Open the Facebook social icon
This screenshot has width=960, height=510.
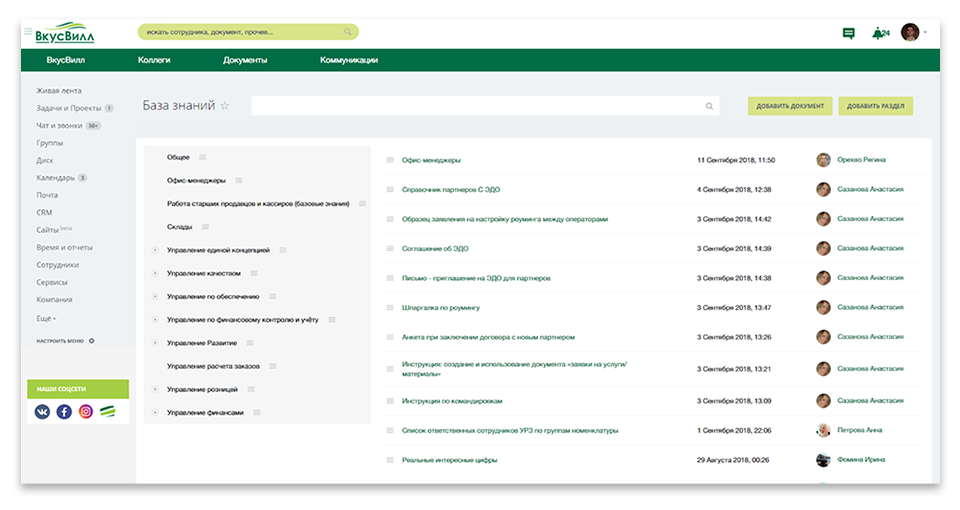64,411
